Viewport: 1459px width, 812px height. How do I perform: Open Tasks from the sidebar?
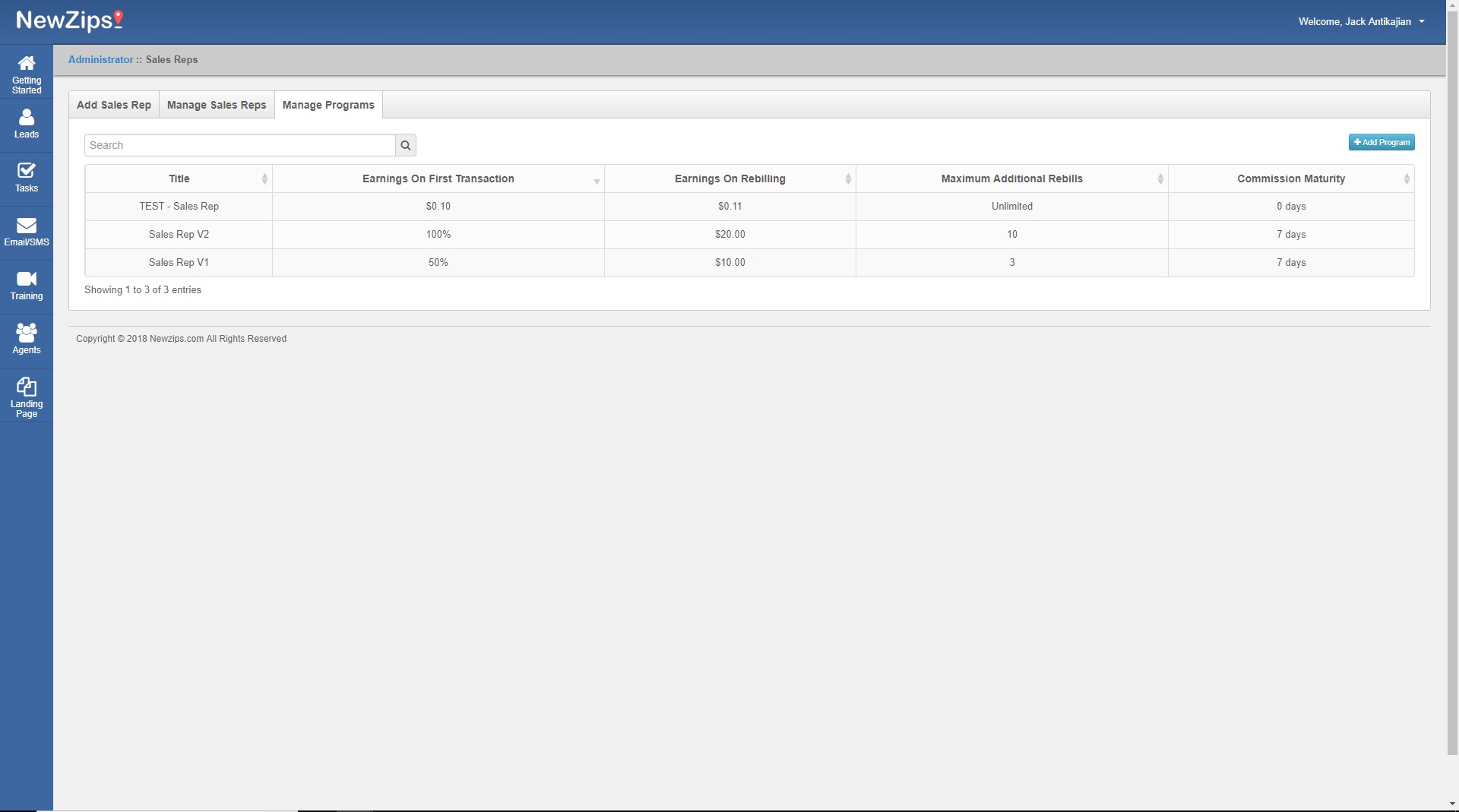coord(27,178)
